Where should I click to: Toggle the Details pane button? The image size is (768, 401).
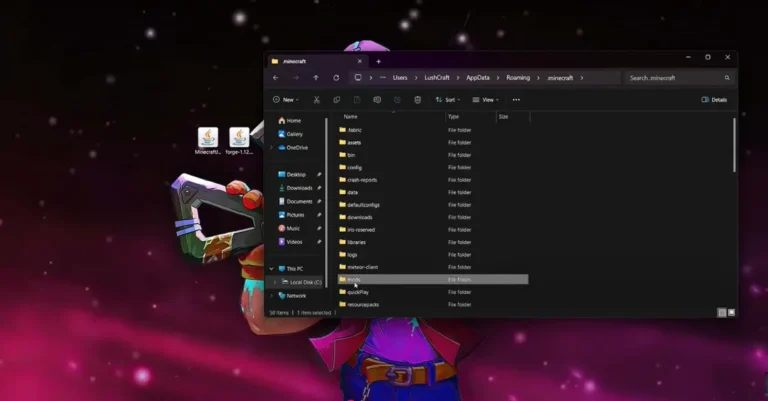(x=714, y=100)
